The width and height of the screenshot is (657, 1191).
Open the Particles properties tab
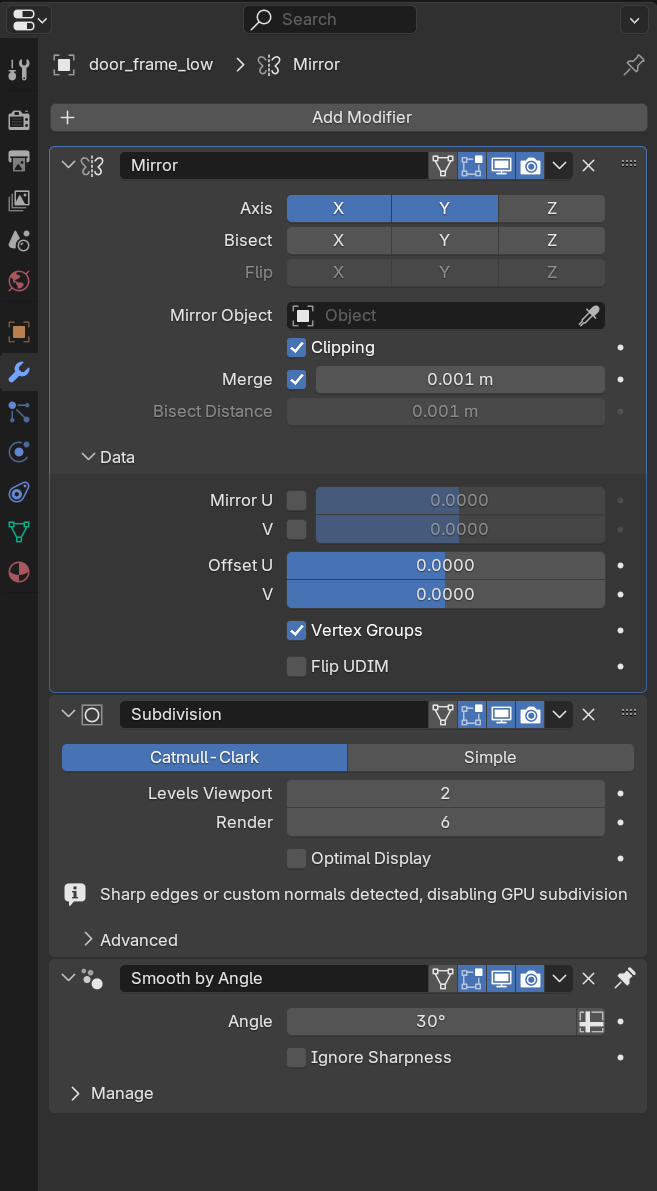tap(19, 411)
